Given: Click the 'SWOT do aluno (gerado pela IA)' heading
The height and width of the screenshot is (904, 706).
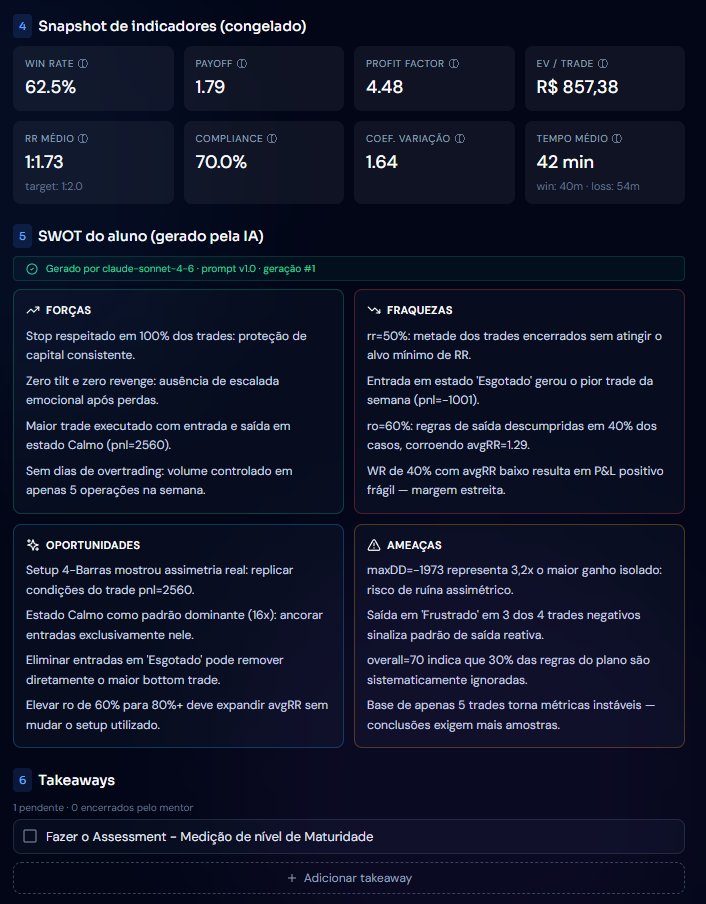Looking at the screenshot, I should click(151, 236).
